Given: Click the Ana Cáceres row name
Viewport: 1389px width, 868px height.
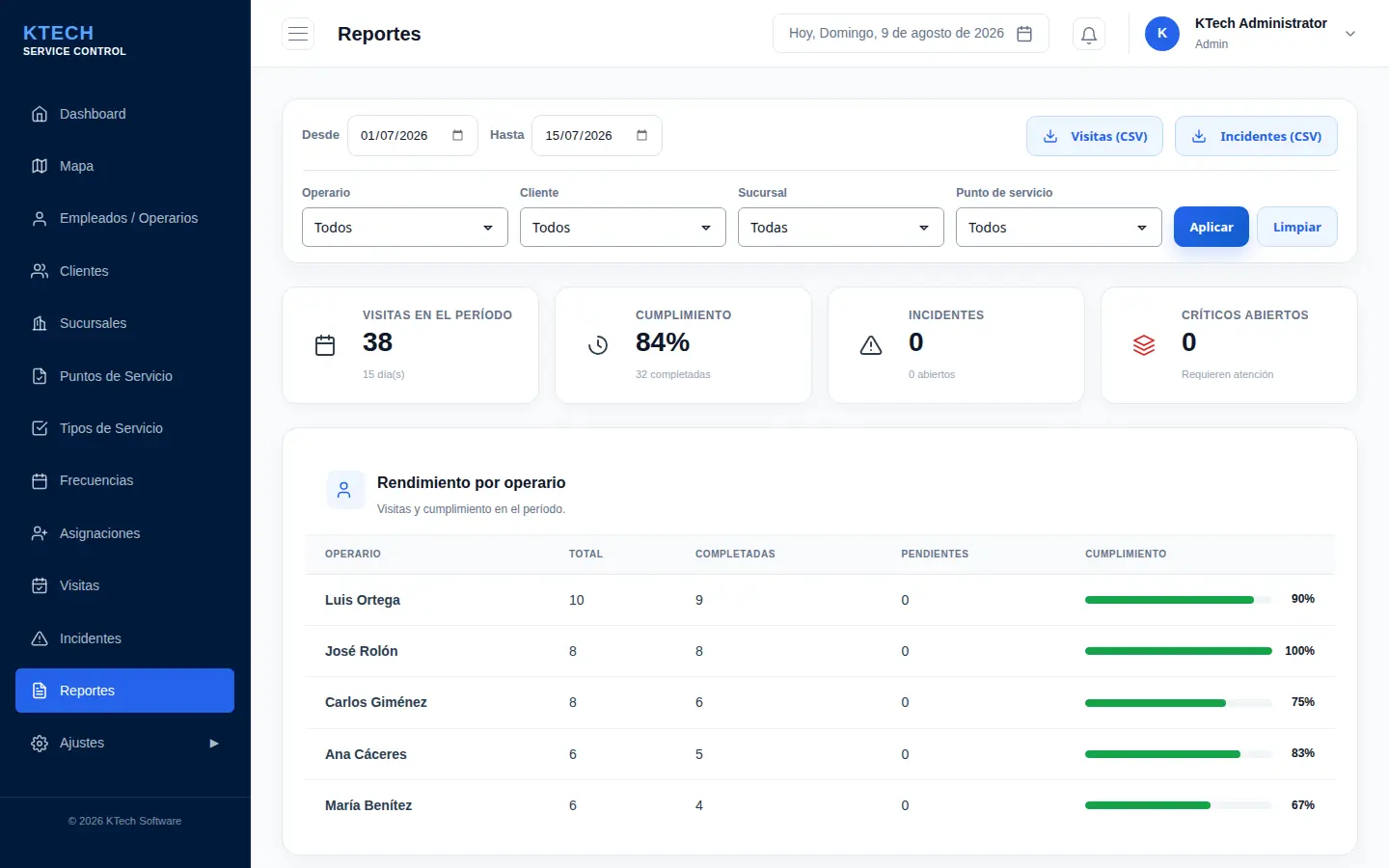Looking at the screenshot, I should point(366,754).
